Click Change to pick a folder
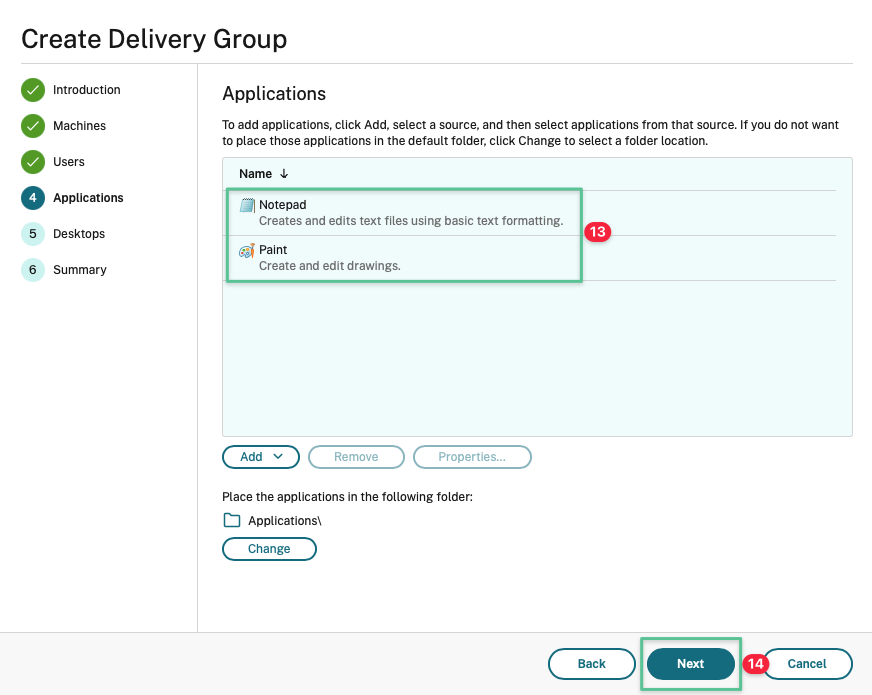Screen dimensions: 872x695 tap(269, 549)
